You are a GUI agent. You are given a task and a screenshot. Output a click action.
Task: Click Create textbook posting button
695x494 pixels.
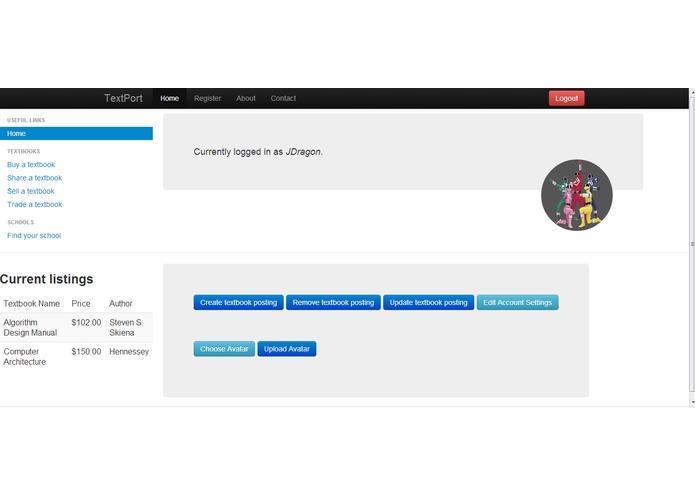click(238, 302)
